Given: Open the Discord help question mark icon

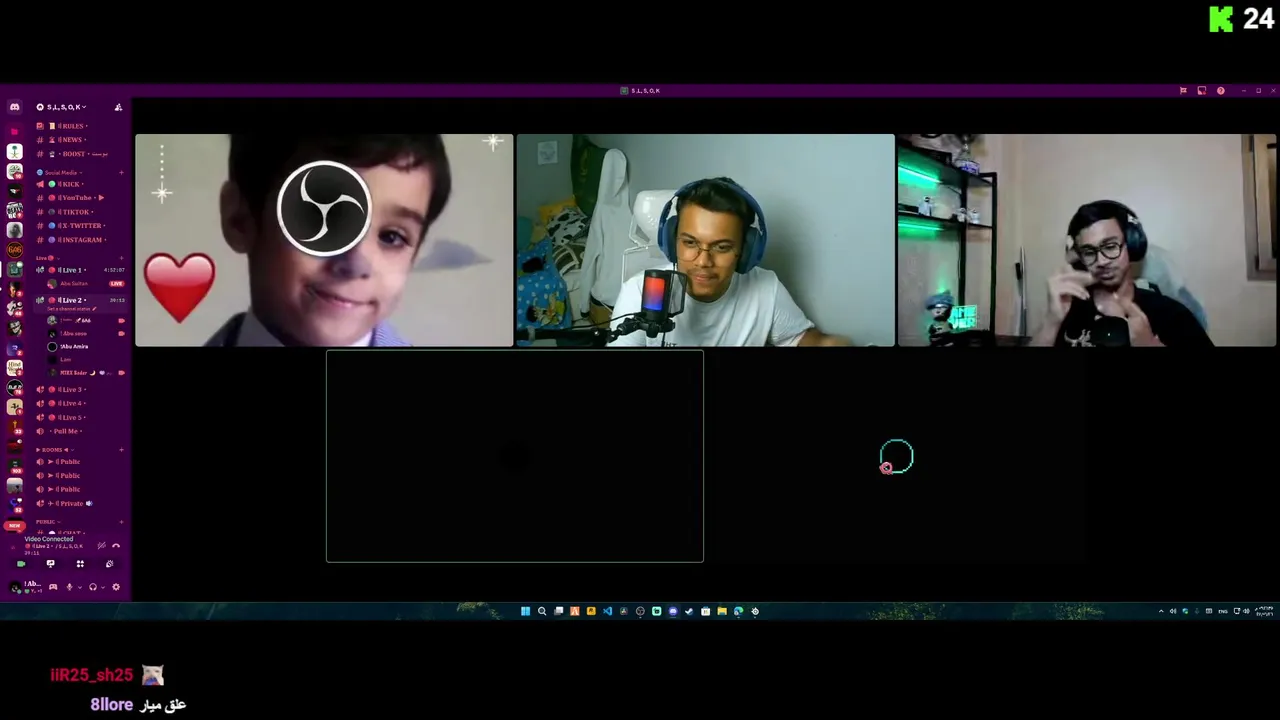Looking at the screenshot, I should point(1220,91).
